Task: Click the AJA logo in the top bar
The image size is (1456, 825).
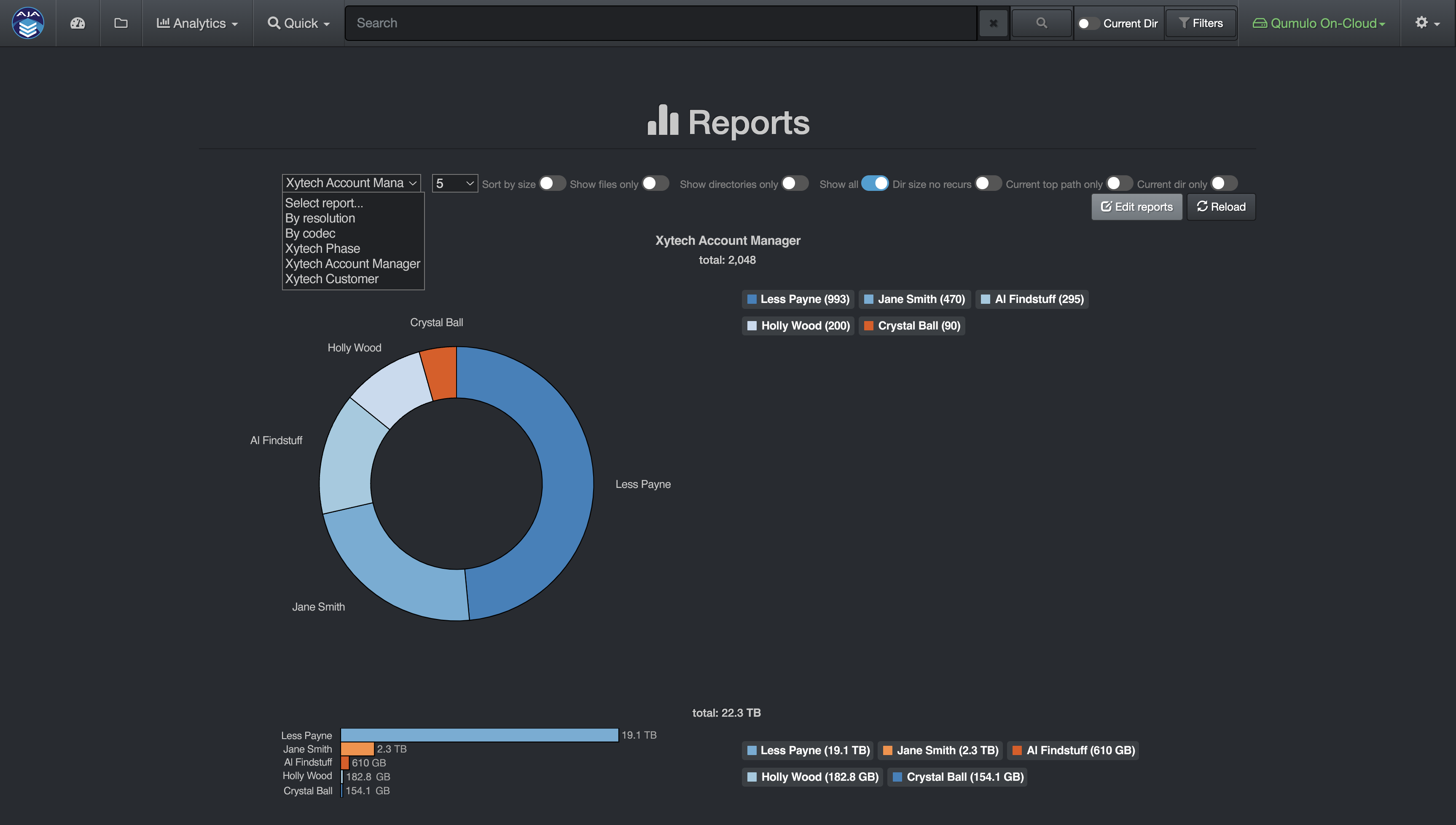Action: (27, 23)
